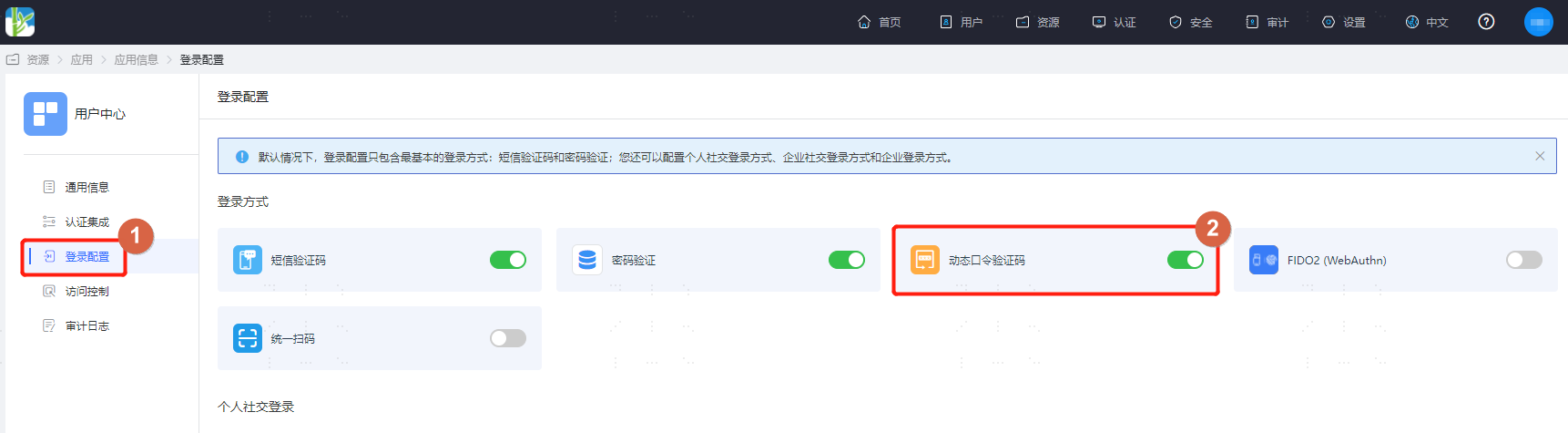This screenshot has height=433, width=1568.
Task: Click the folder icon beside 资源
Action: pyautogui.click(x=1023, y=22)
